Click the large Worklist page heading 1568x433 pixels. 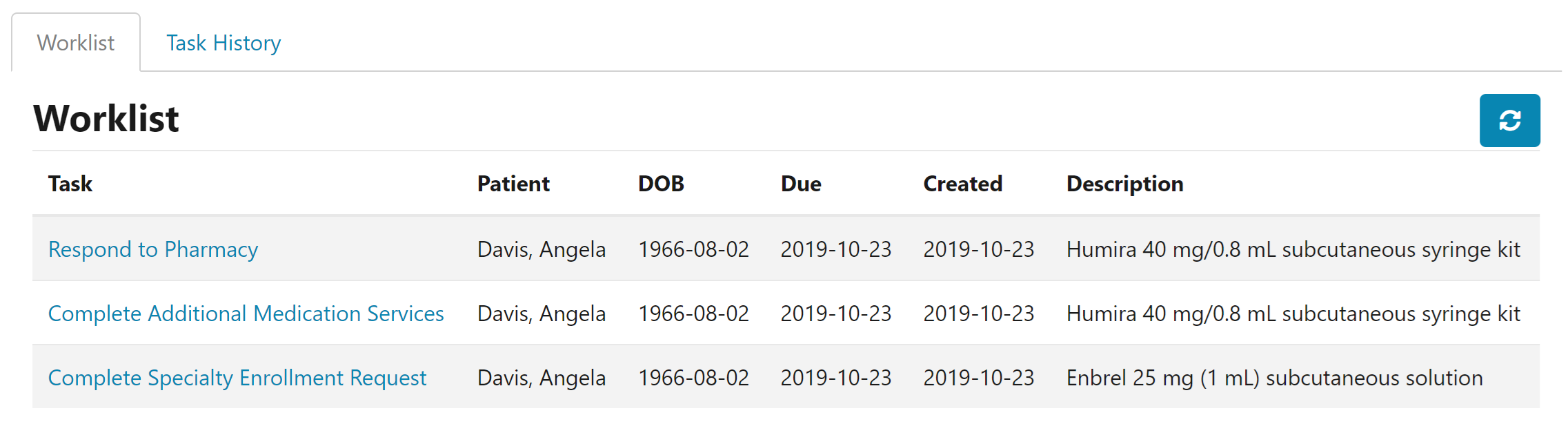click(106, 118)
